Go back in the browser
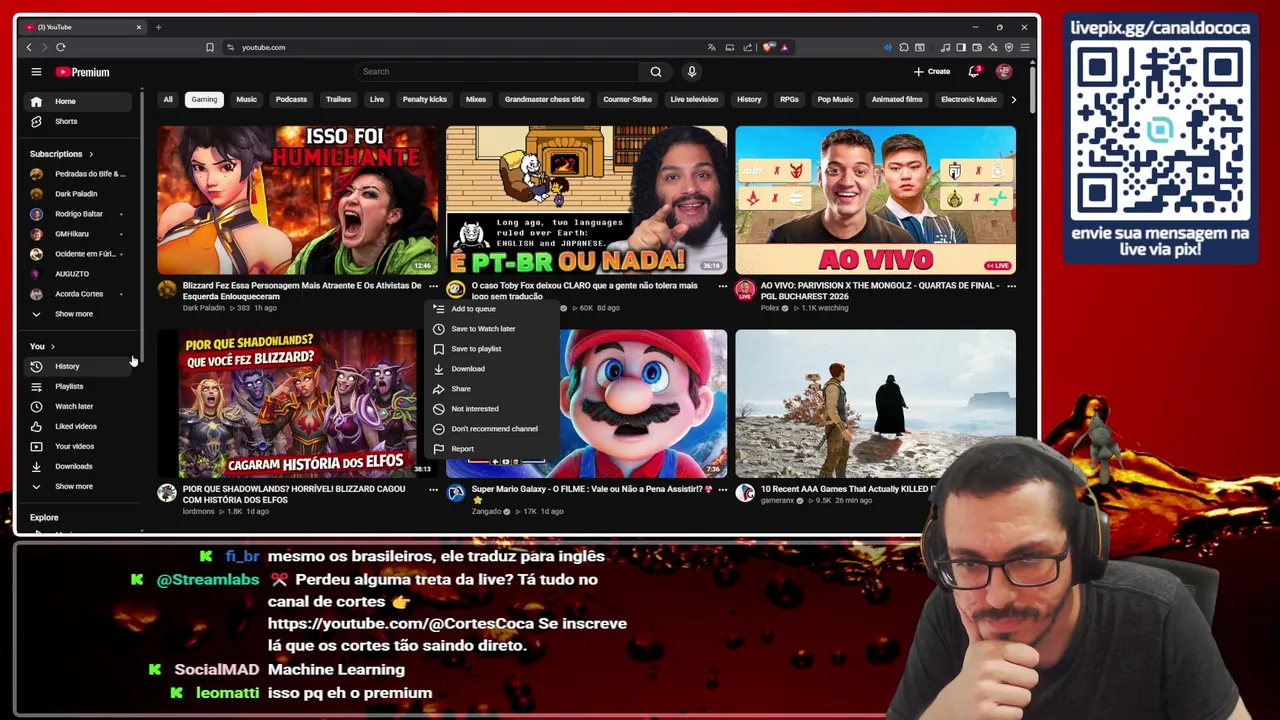The image size is (1280, 720). pos(29,47)
